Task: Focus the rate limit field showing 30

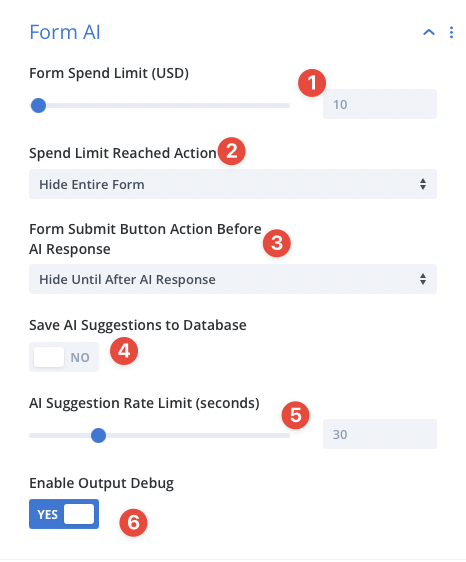Action: click(x=380, y=434)
